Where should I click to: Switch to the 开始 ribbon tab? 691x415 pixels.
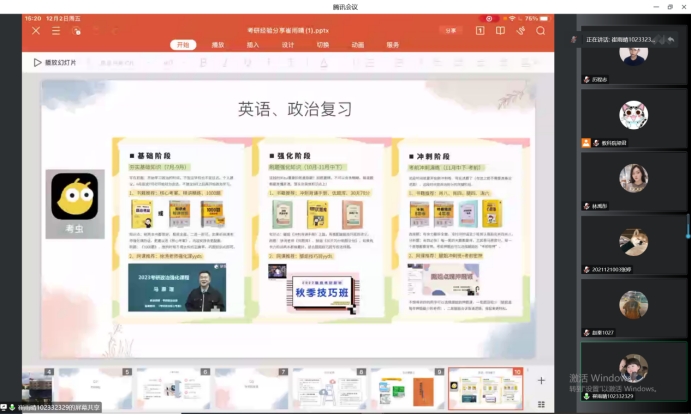(x=182, y=45)
